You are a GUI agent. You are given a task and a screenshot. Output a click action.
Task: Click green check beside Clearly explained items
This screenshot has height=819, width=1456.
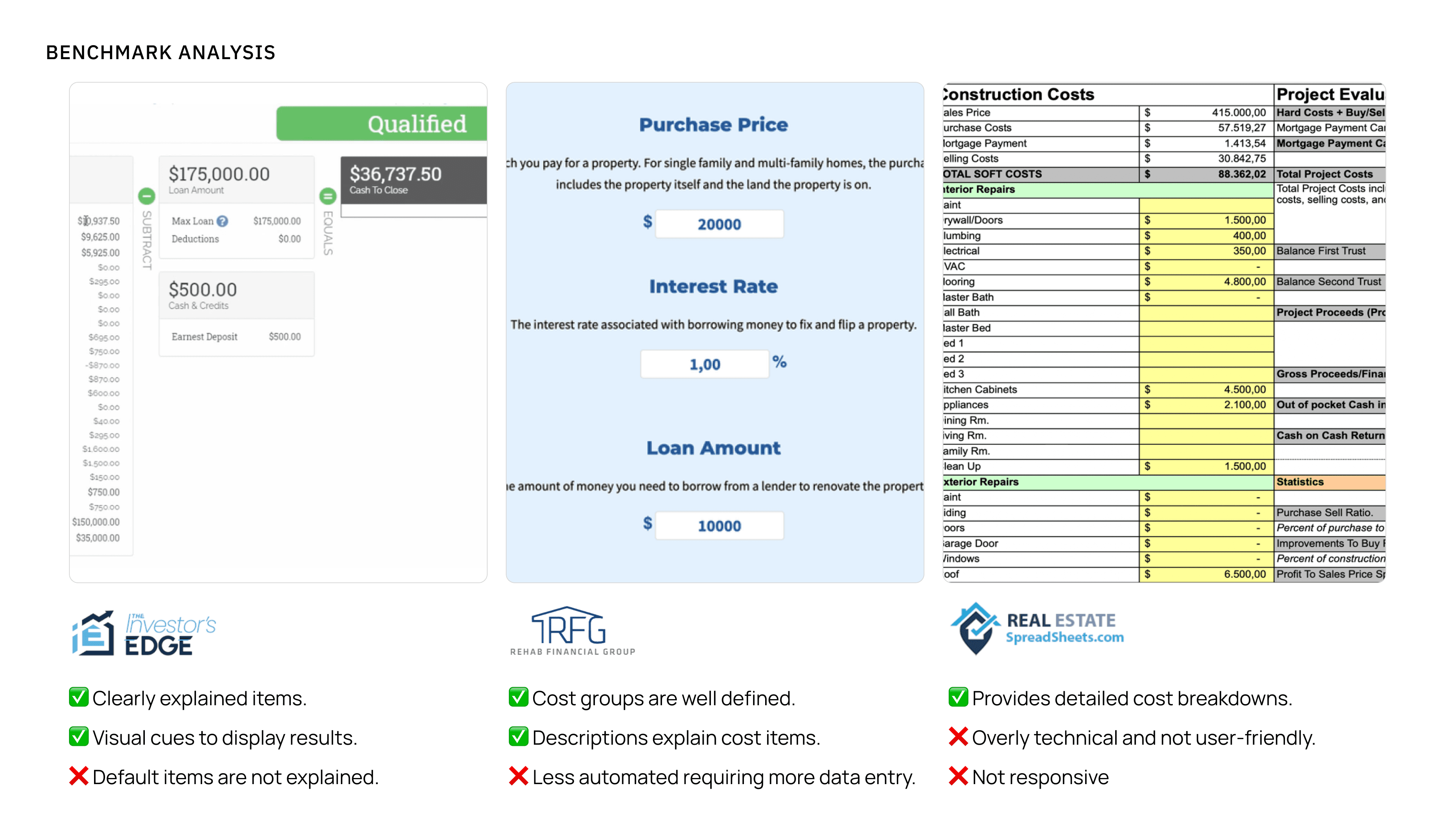pyautogui.click(x=78, y=698)
